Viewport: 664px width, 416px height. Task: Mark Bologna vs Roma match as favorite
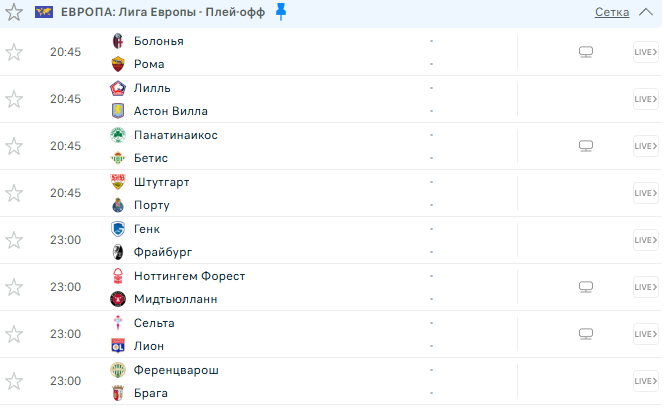(x=14, y=52)
